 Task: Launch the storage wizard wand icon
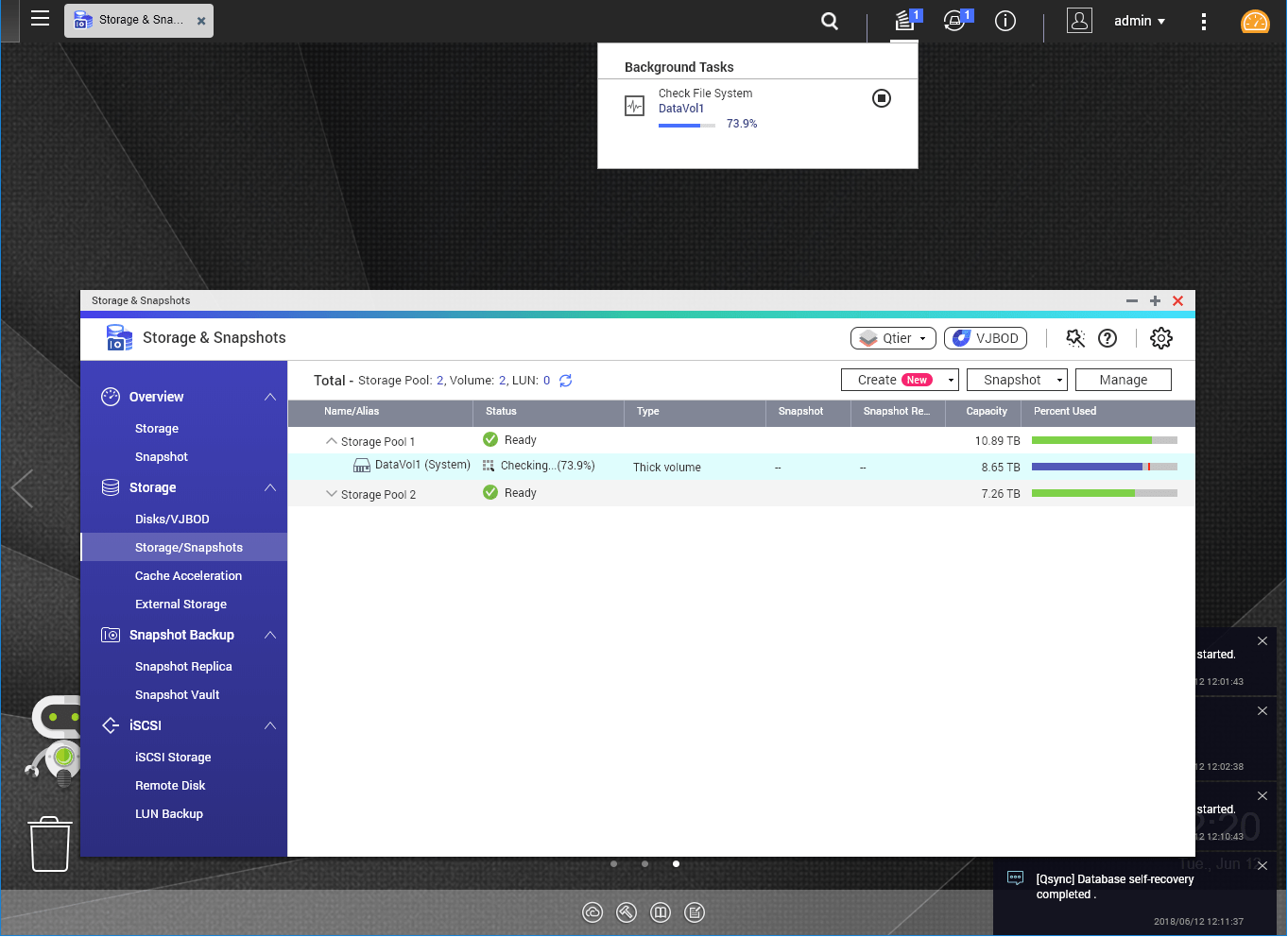tap(1074, 337)
